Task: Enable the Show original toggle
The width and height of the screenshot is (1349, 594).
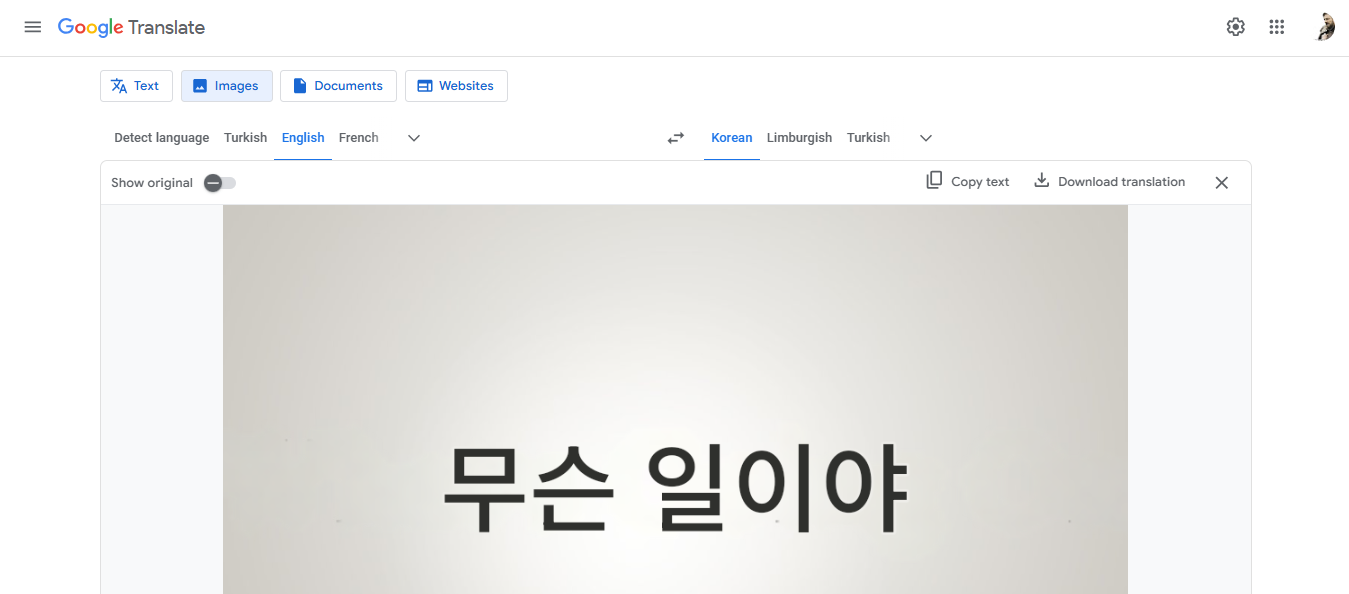Action: point(219,183)
